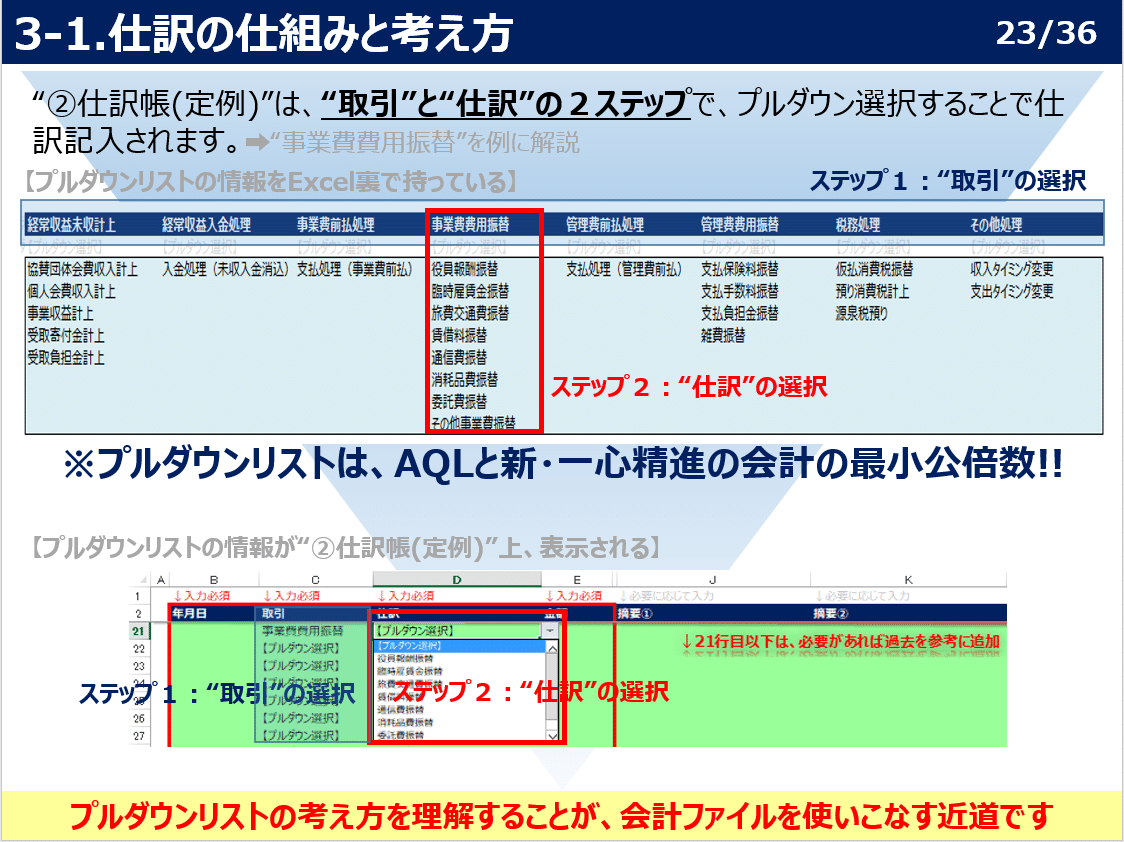1124x842 pixels.
Task: Click the 雑費振替 entry
Action: tap(723, 335)
